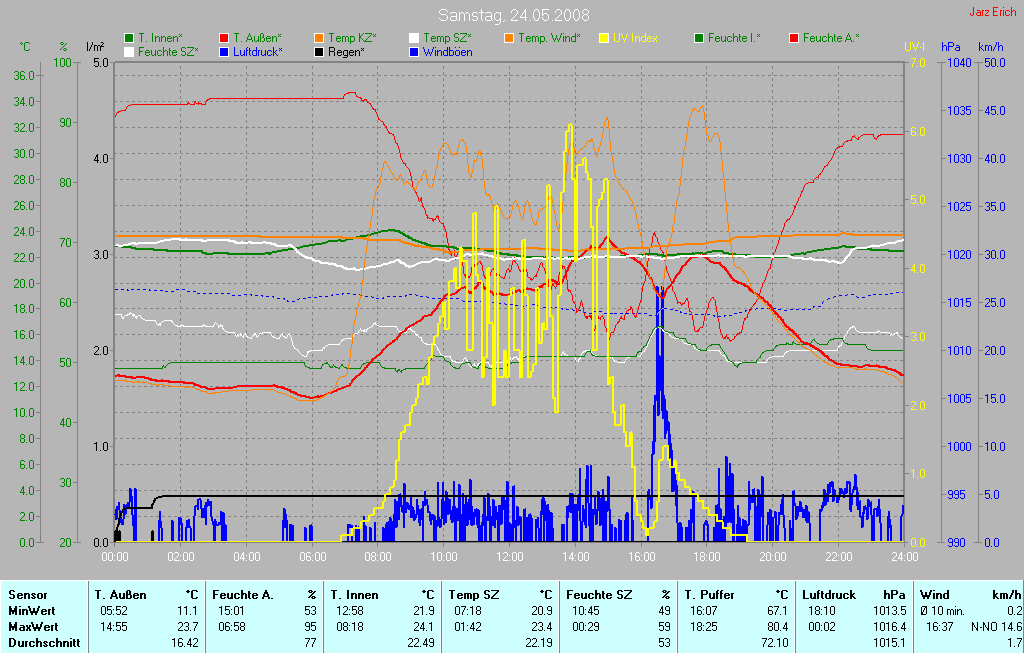Click the Feuchte A. column header
Image resolution: width=1024 pixels, height=653 pixels.
[242, 595]
